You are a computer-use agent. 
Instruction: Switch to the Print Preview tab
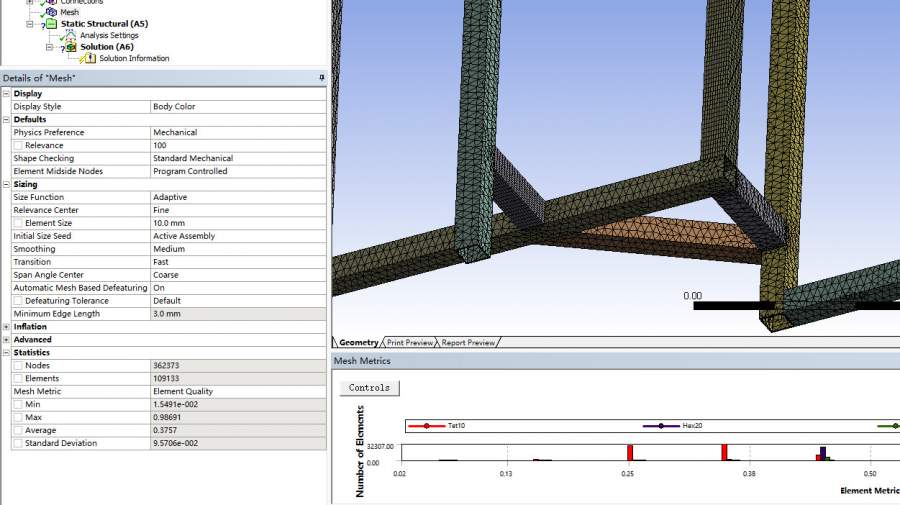coord(409,343)
